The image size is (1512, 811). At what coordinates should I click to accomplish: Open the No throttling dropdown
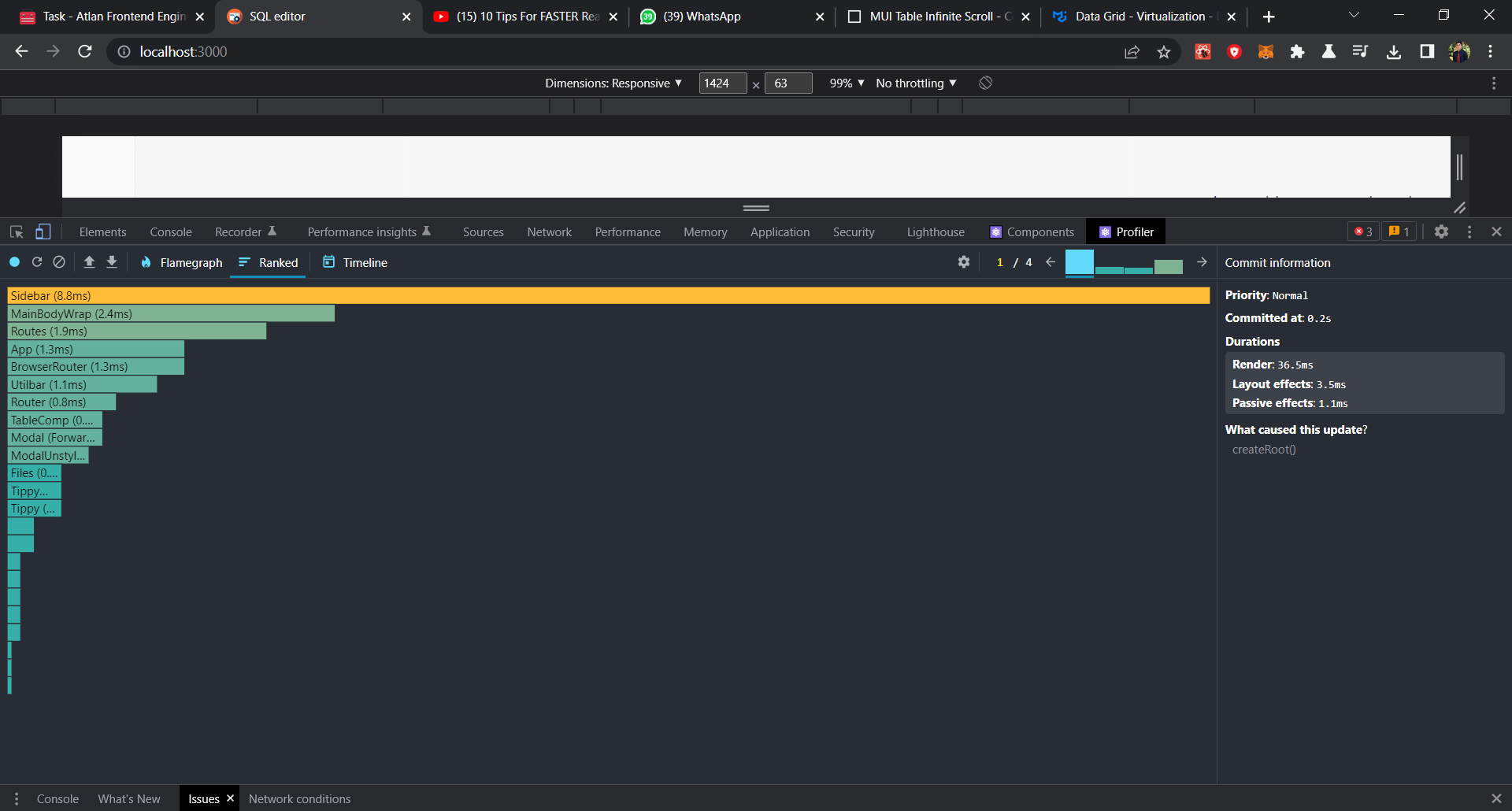(916, 83)
